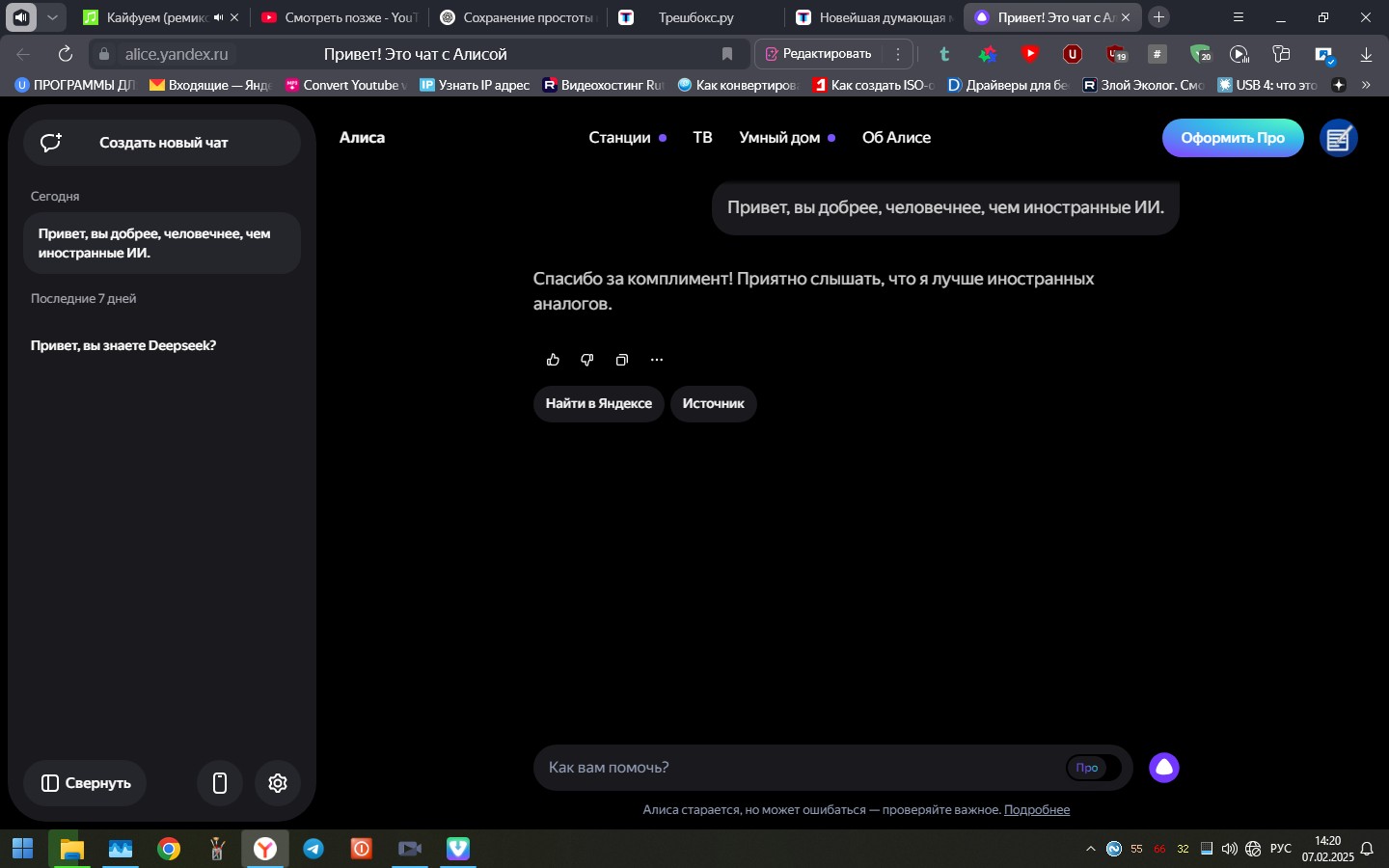Click the thumbs up icon under Alice's reply
The height and width of the screenshot is (868, 1389).
(x=553, y=360)
